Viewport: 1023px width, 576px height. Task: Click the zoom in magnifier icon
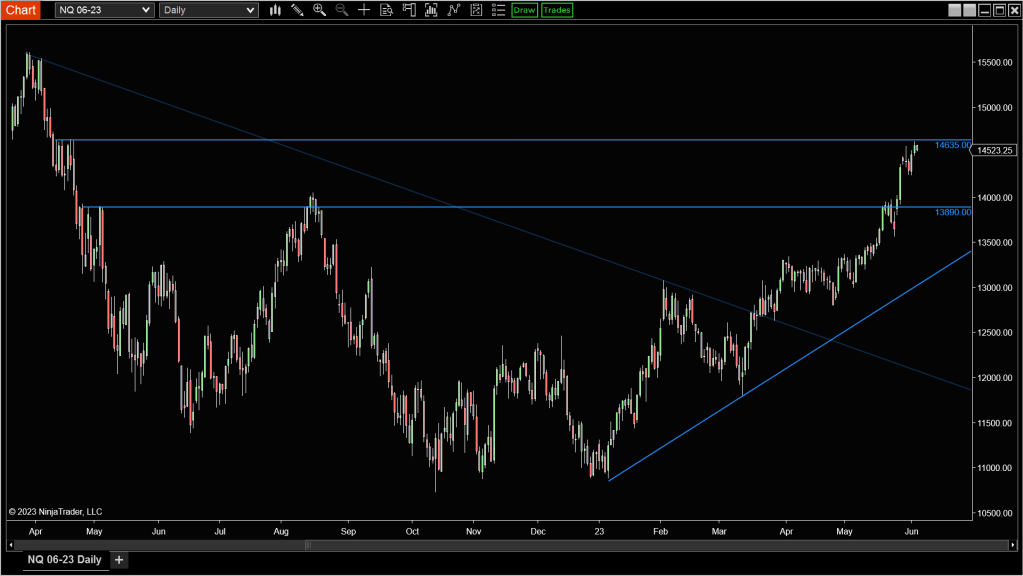click(x=319, y=10)
